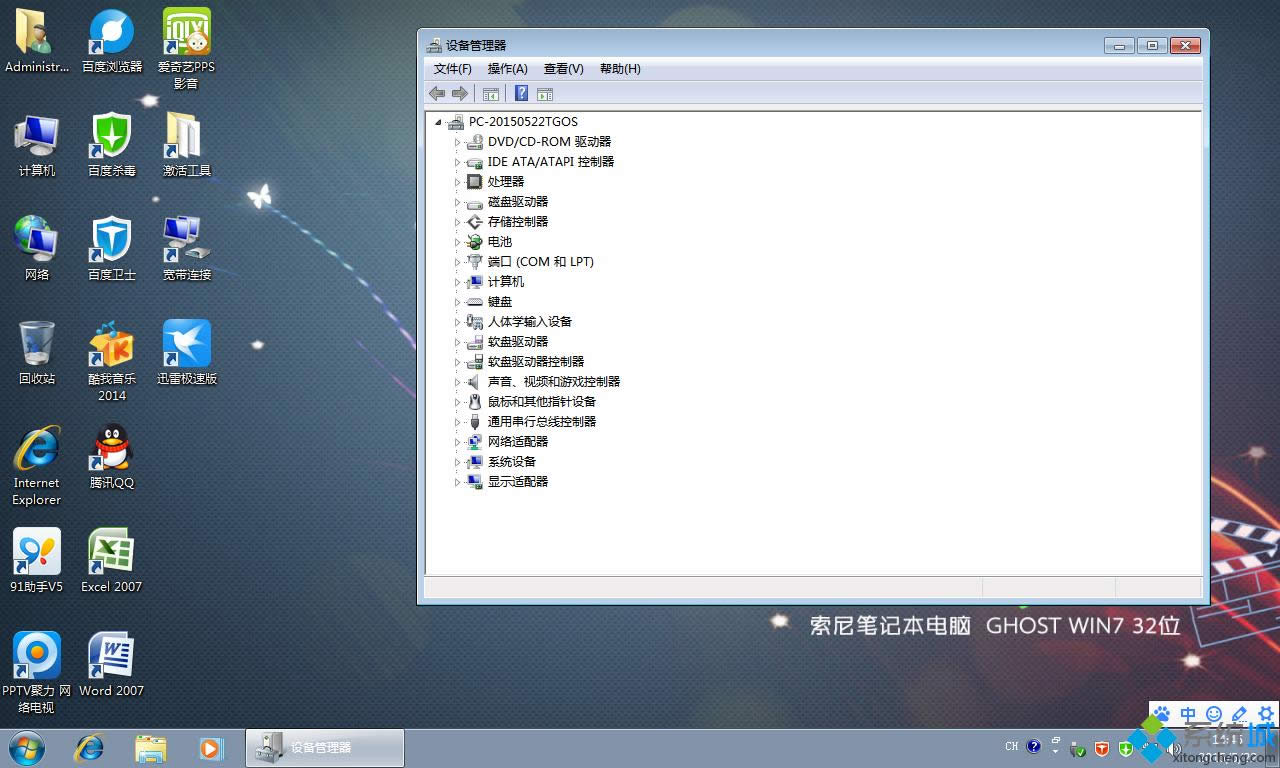Viewport: 1280px width, 768px height.
Task: Select the 磁盘驱动器 device category entry
Action: coord(517,201)
